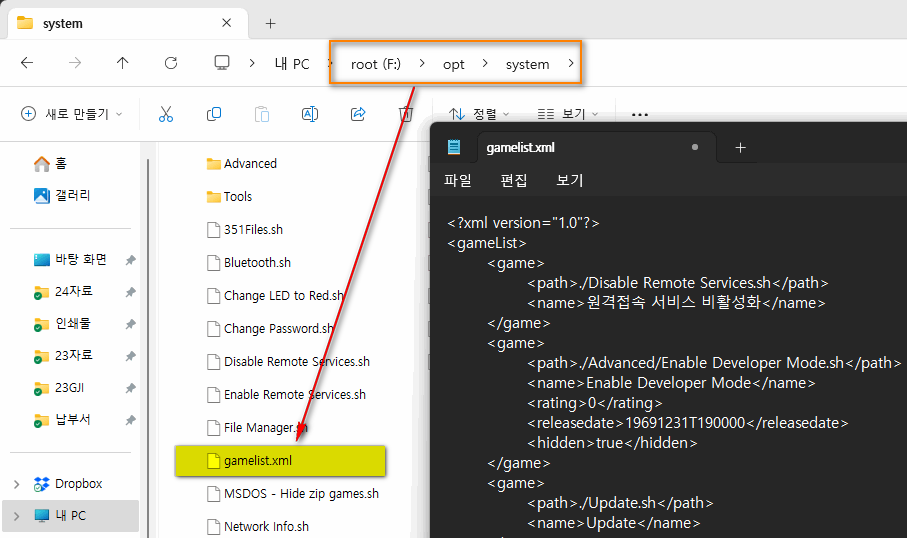Open the 편집 menu in Notepad
The width and height of the screenshot is (907, 538).
(x=514, y=180)
